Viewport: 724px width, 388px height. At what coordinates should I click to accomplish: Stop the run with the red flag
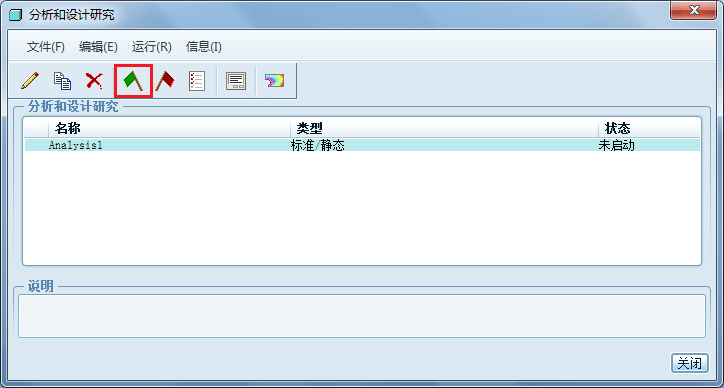pyautogui.click(x=165, y=81)
